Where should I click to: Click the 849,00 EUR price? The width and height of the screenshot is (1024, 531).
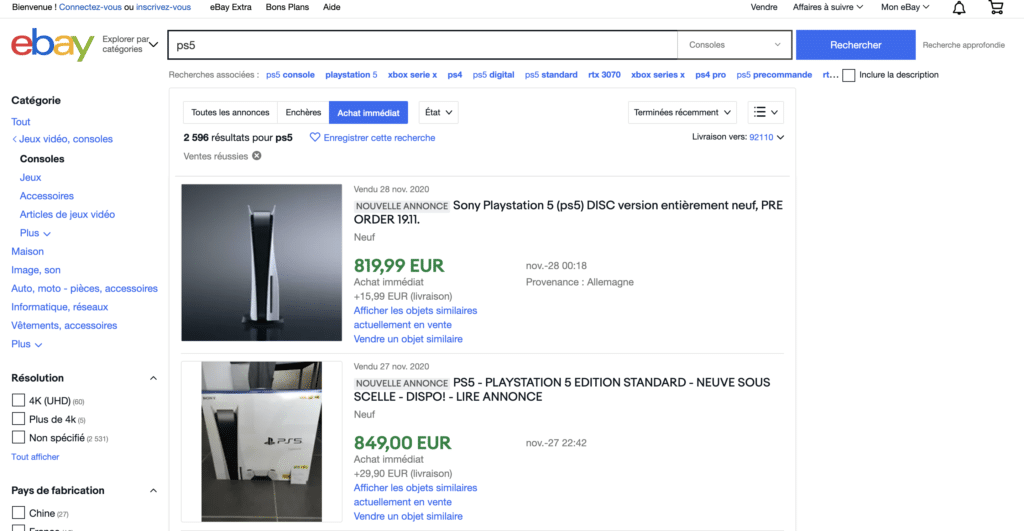pos(402,443)
